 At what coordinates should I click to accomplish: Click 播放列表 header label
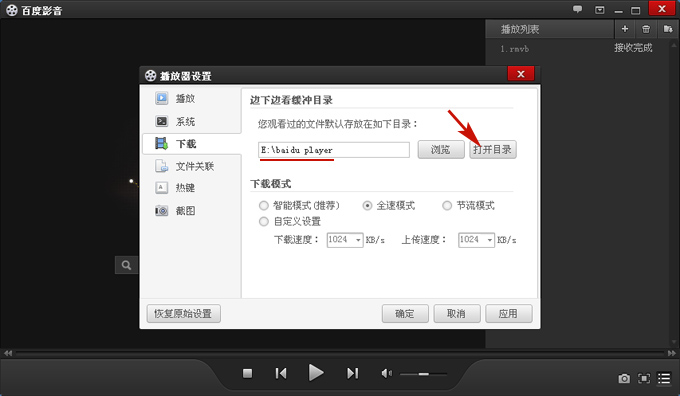click(x=520, y=29)
